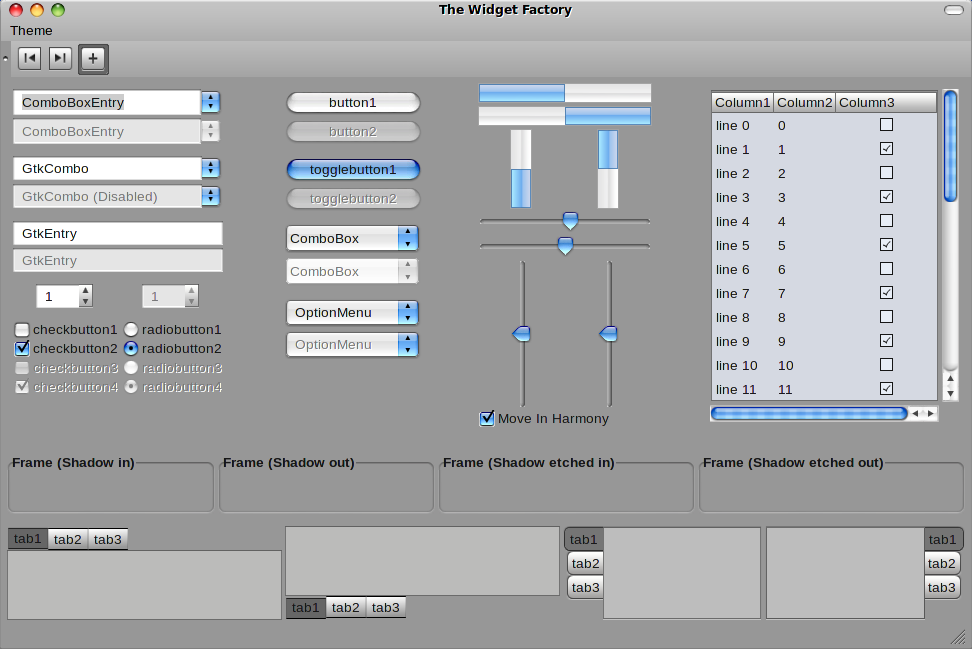This screenshot has height=649, width=972.
Task: Click the pill button in the title bar
Action: tap(953, 10)
